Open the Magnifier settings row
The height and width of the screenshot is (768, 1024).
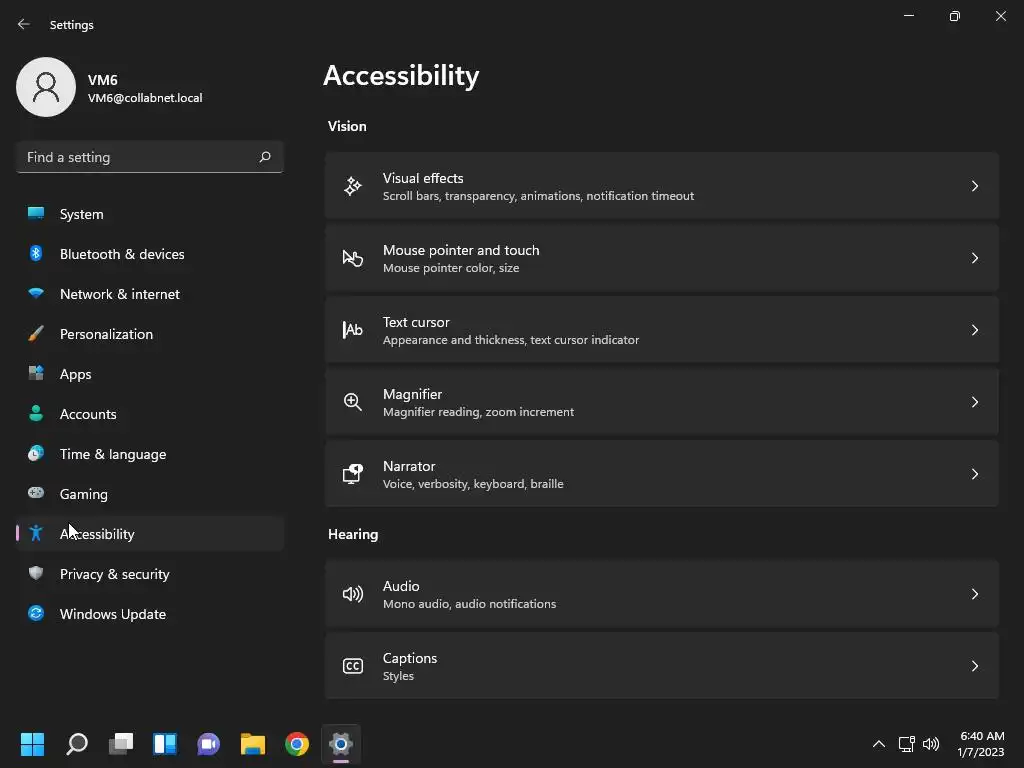tap(661, 402)
